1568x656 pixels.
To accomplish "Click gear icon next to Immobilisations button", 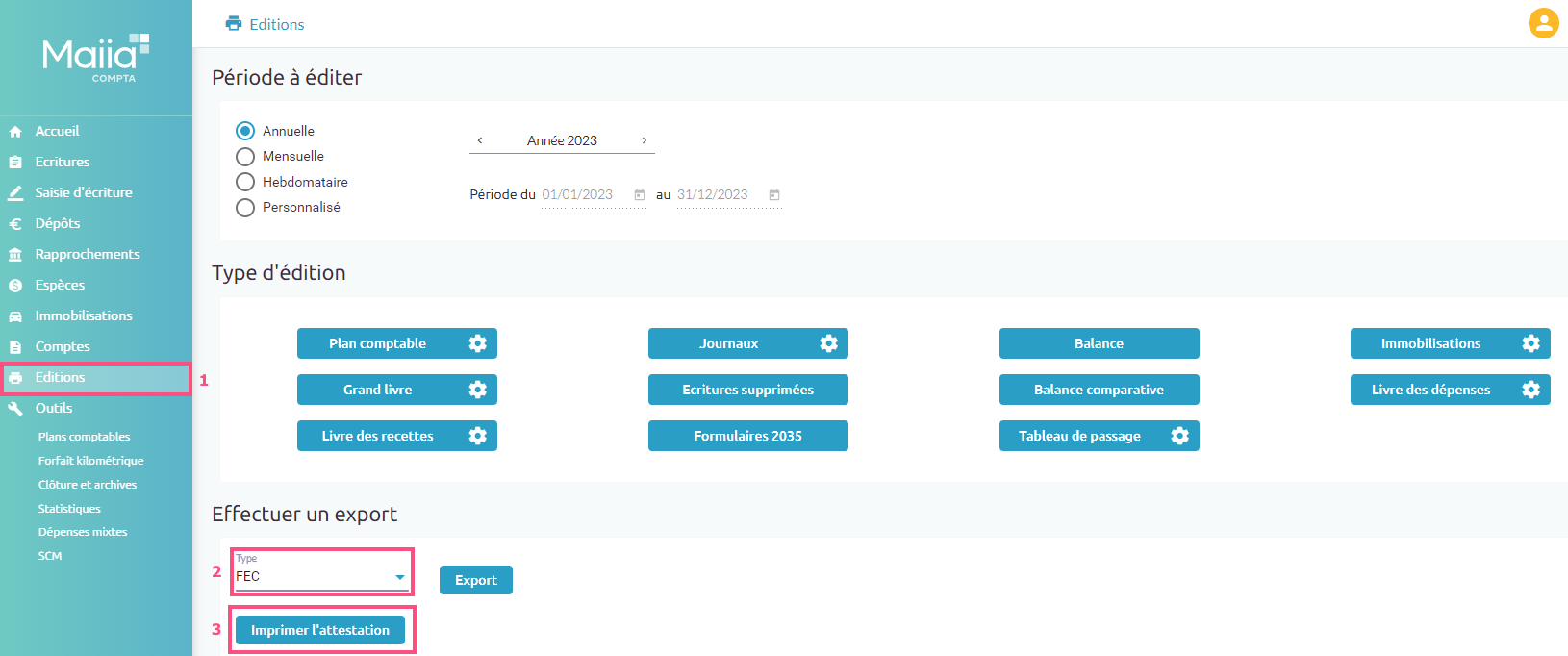I will 1530,343.
